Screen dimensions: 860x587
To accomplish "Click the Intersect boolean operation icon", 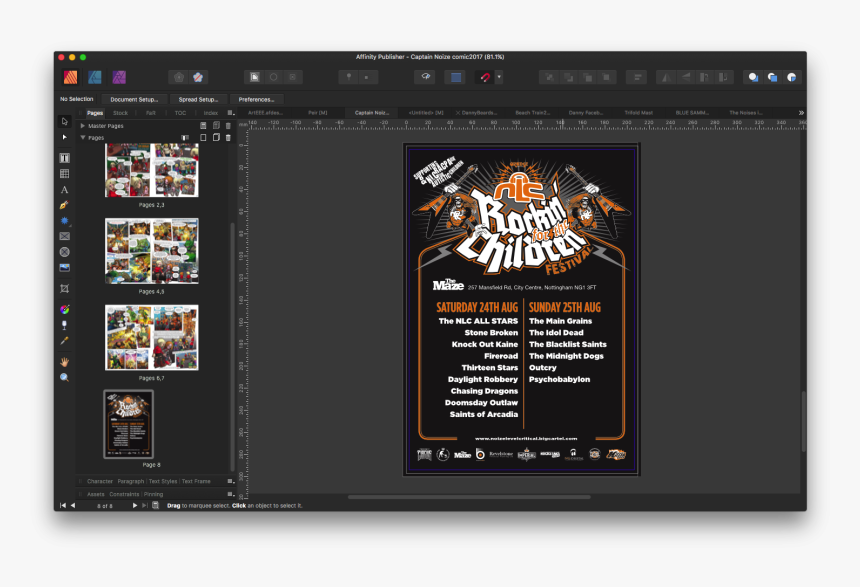I will click(791, 77).
